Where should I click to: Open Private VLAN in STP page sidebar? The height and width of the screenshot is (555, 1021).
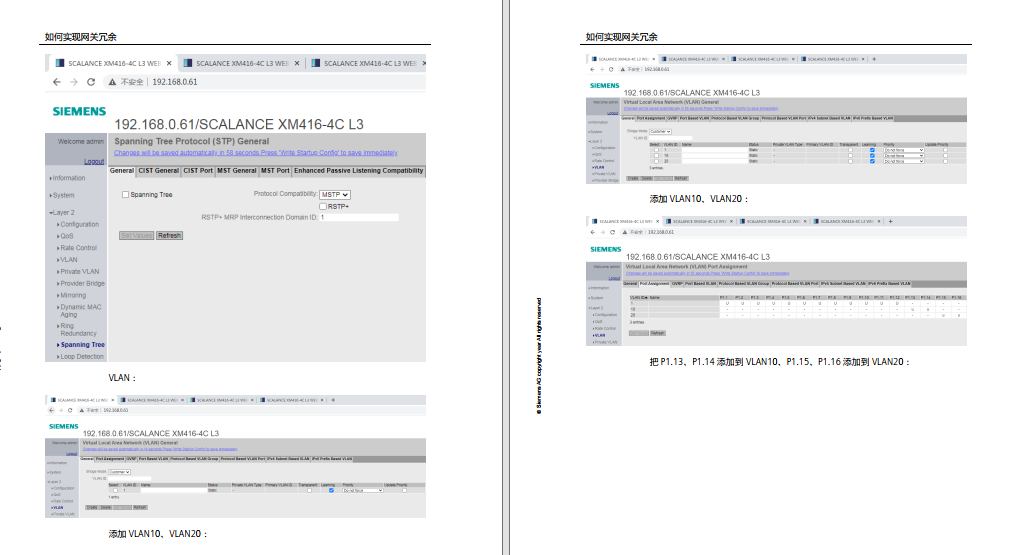79,272
